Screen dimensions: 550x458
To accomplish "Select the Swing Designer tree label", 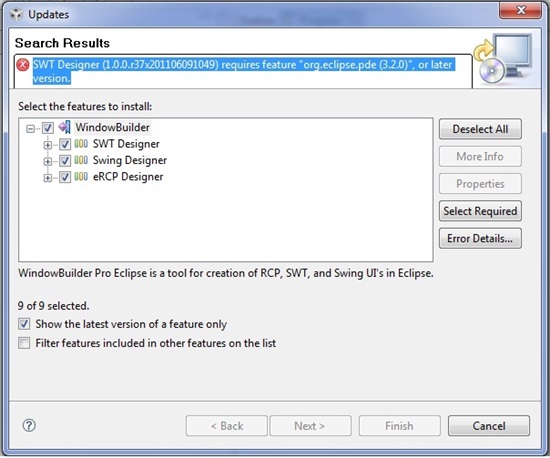I will pyautogui.click(x=130, y=161).
